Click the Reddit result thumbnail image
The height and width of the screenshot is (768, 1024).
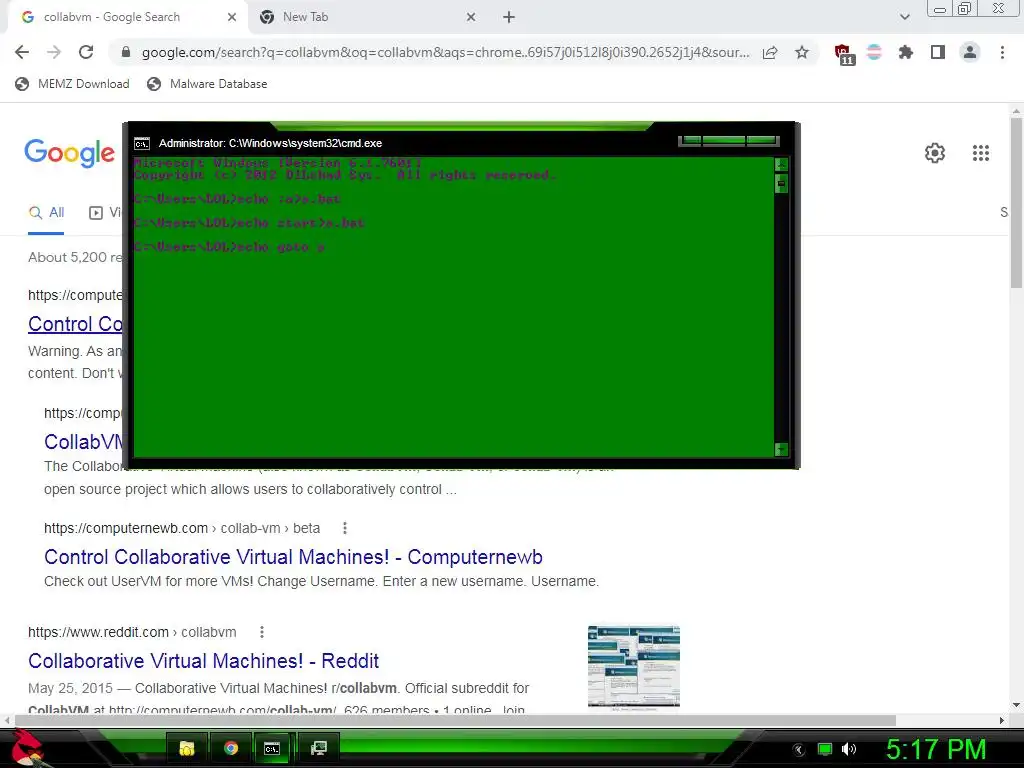(633, 666)
